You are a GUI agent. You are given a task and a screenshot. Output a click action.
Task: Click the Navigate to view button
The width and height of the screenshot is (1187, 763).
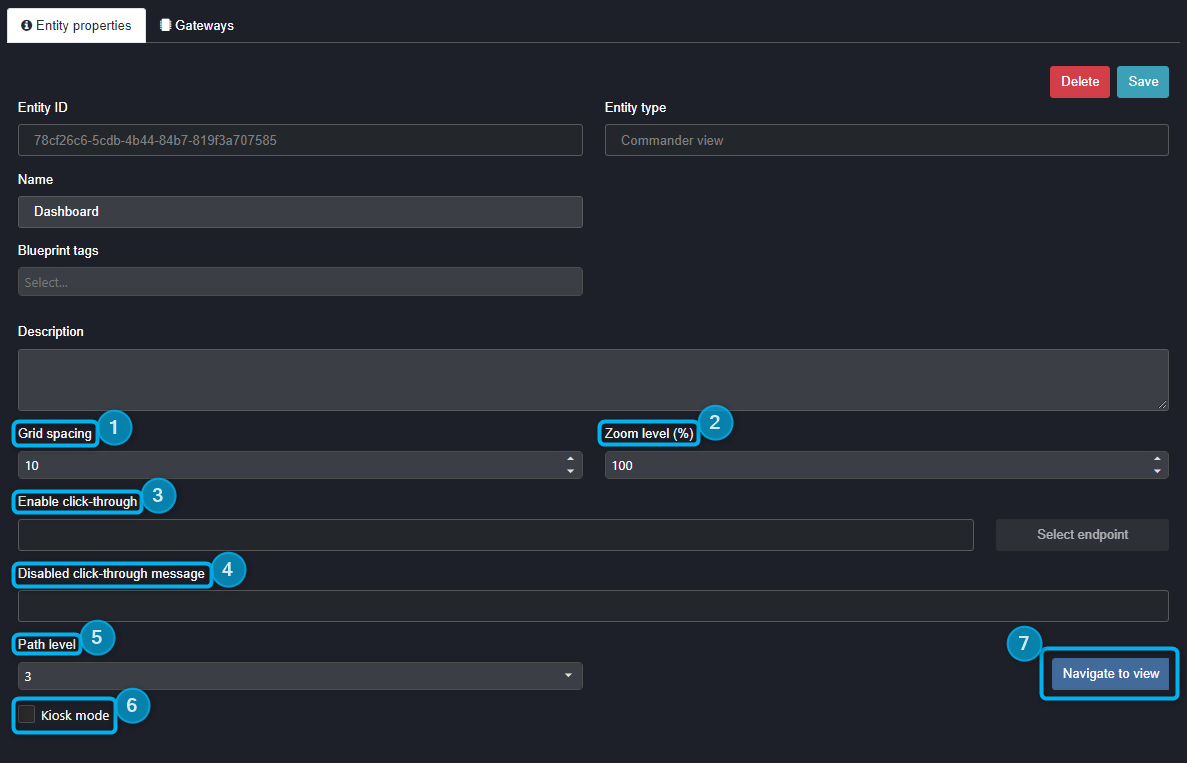pyautogui.click(x=1109, y=673)
